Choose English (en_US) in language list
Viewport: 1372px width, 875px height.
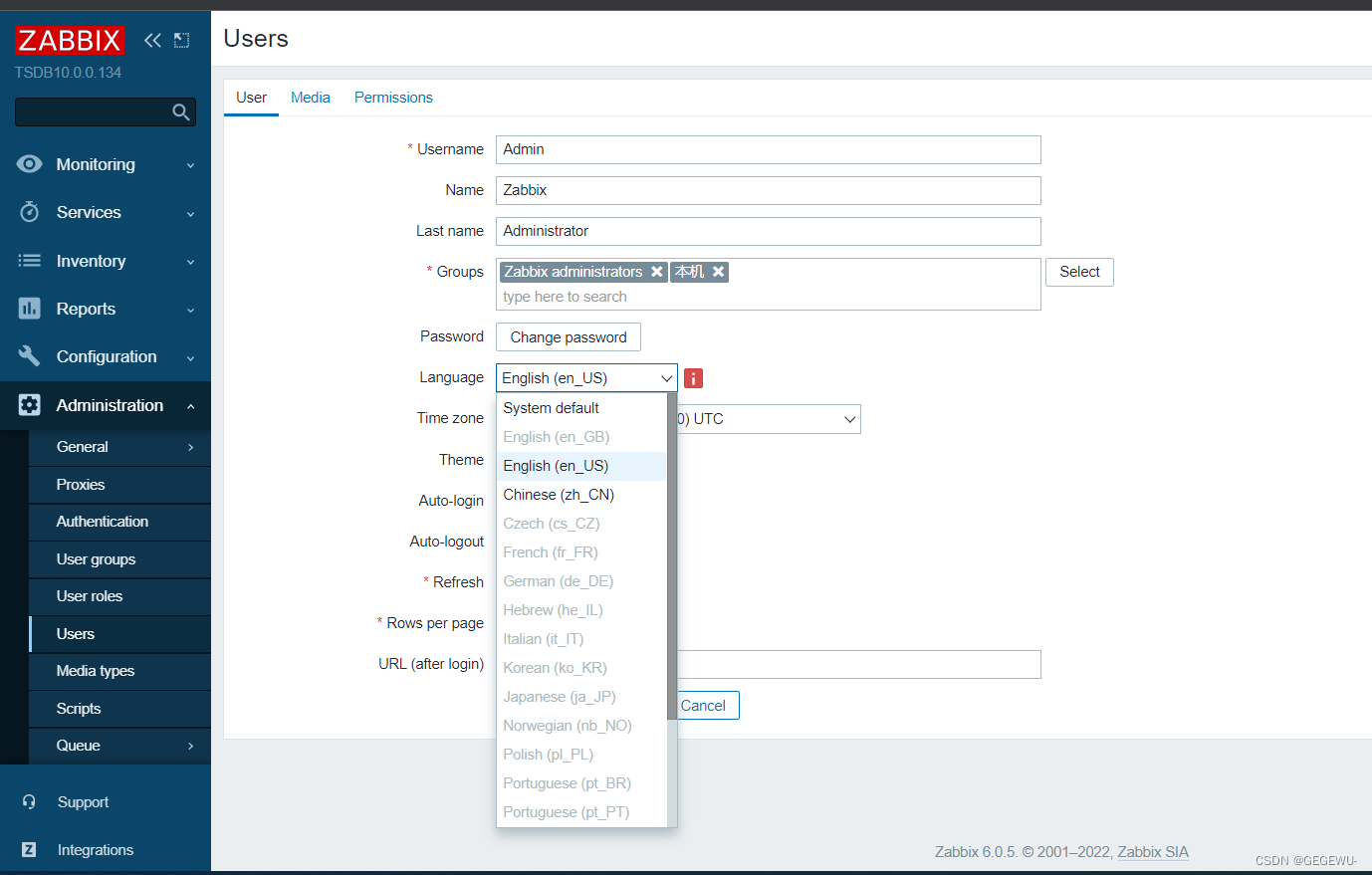[581, 466]
